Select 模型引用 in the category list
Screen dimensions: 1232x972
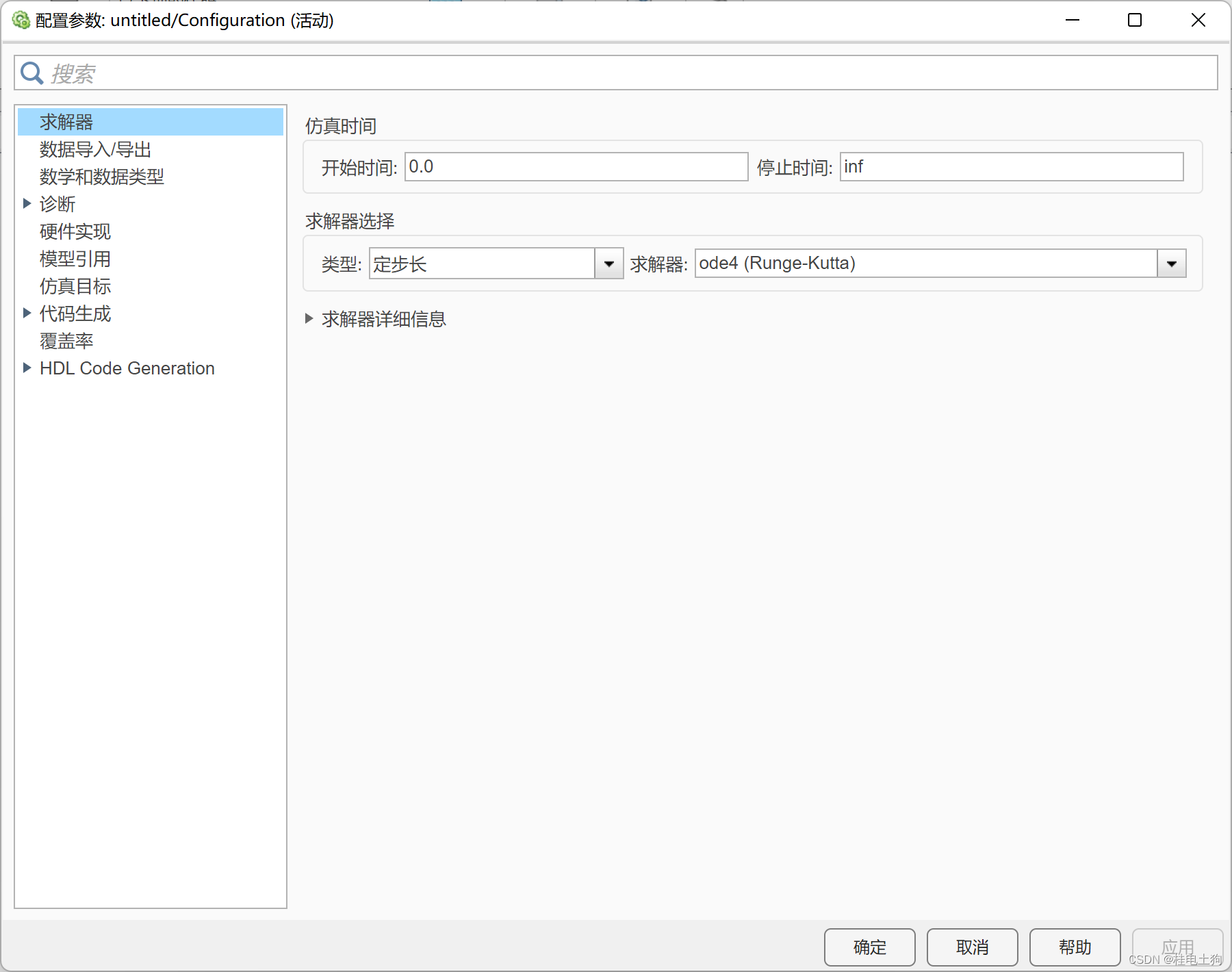click(75, 259)
